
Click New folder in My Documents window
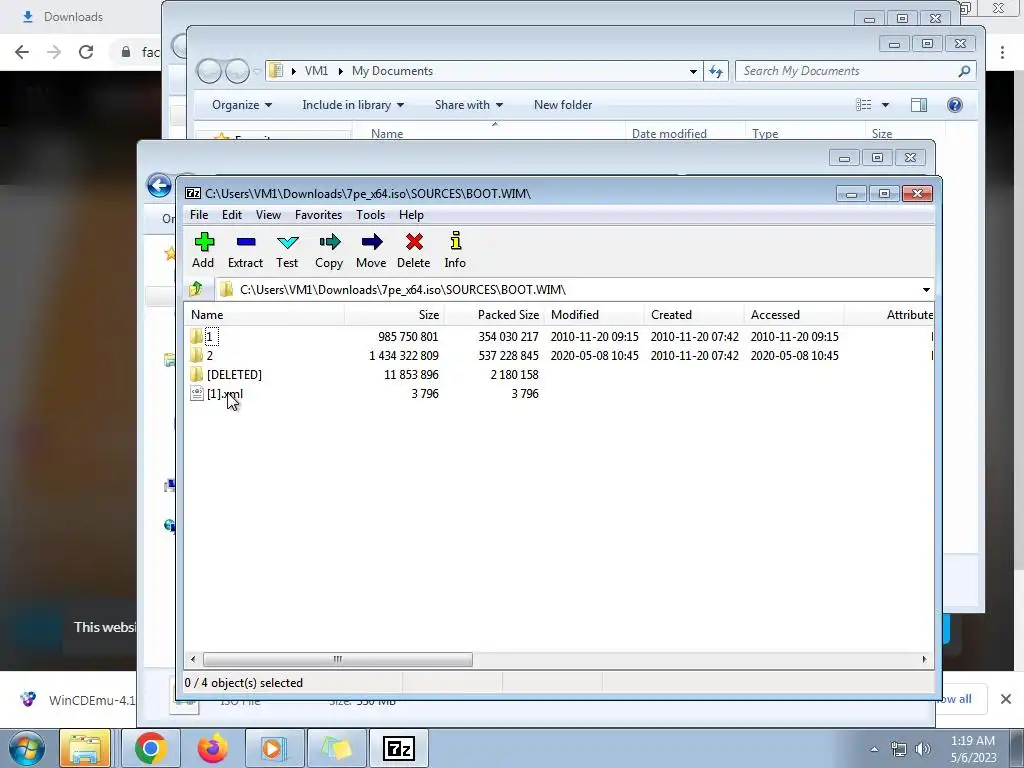coord(562,104)
